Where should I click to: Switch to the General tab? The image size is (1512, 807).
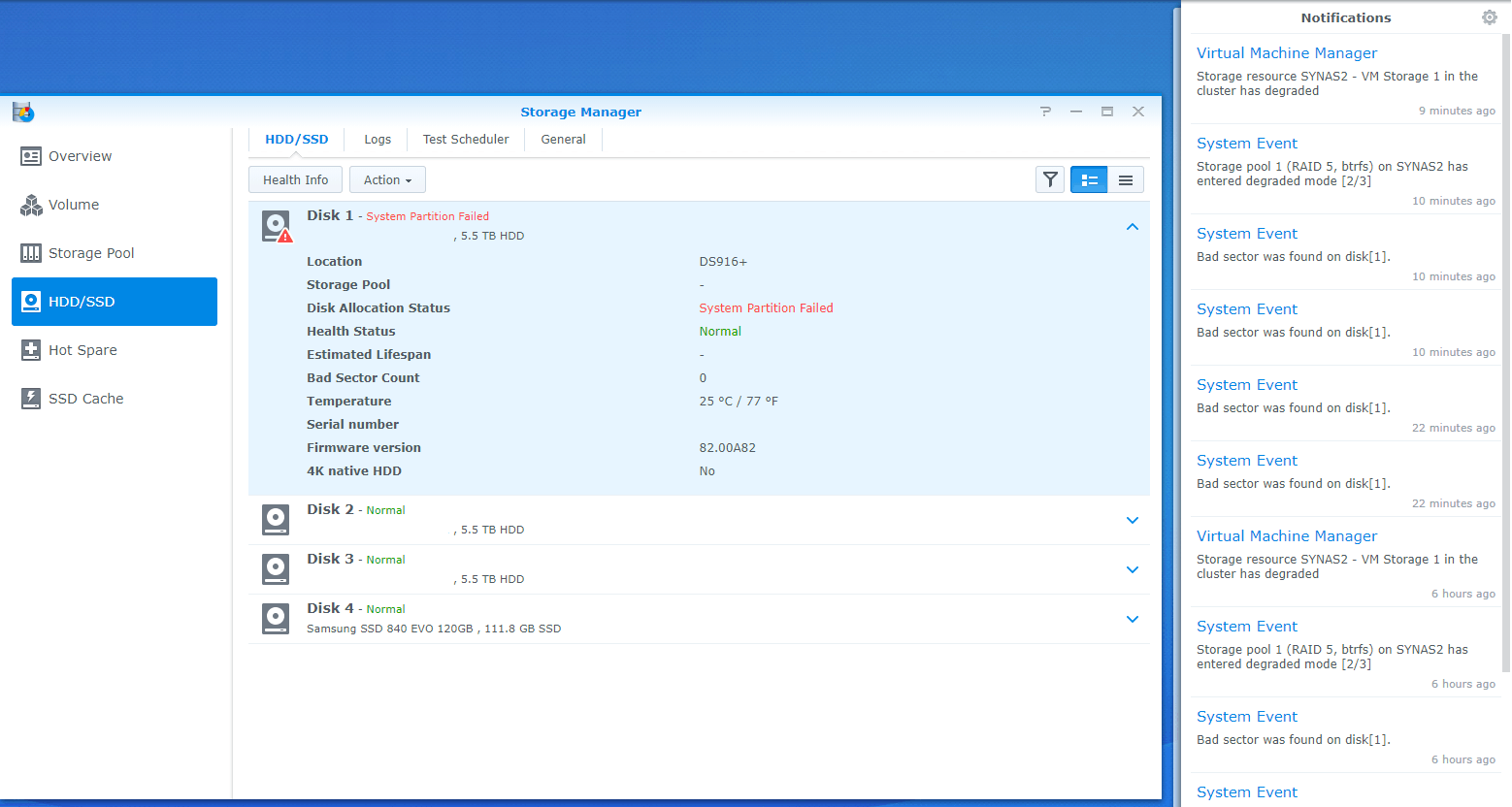pyautogui.click(x=563, y=140)
